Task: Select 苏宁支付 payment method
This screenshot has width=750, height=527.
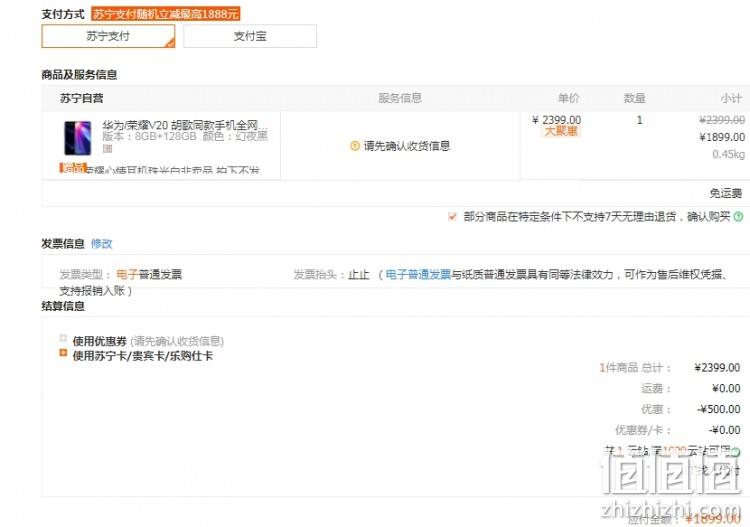Action: [x=108, y=36]
